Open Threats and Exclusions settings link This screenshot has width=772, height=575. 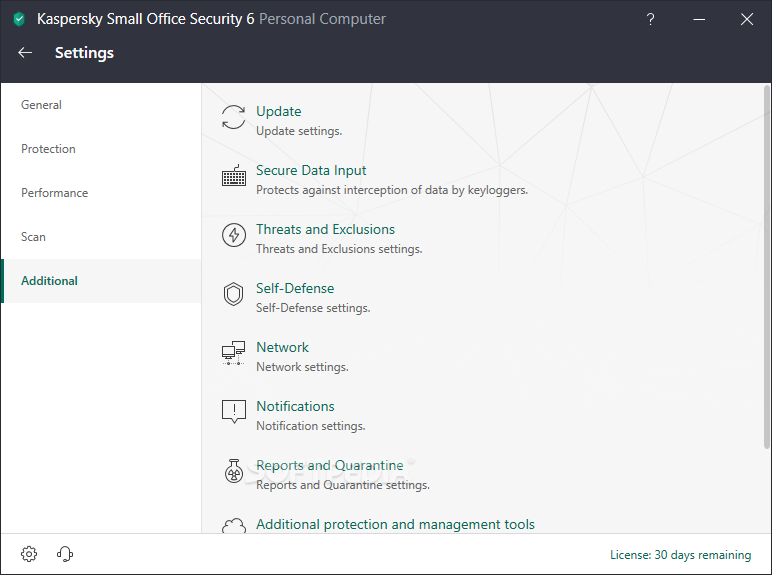[x=325, y=229]
